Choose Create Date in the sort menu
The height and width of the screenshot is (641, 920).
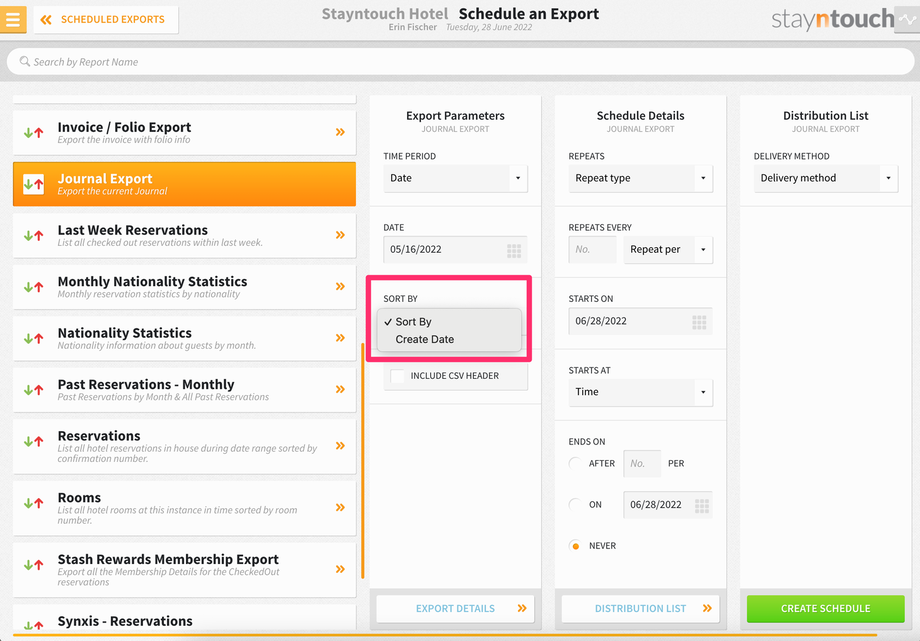(449, 339)
